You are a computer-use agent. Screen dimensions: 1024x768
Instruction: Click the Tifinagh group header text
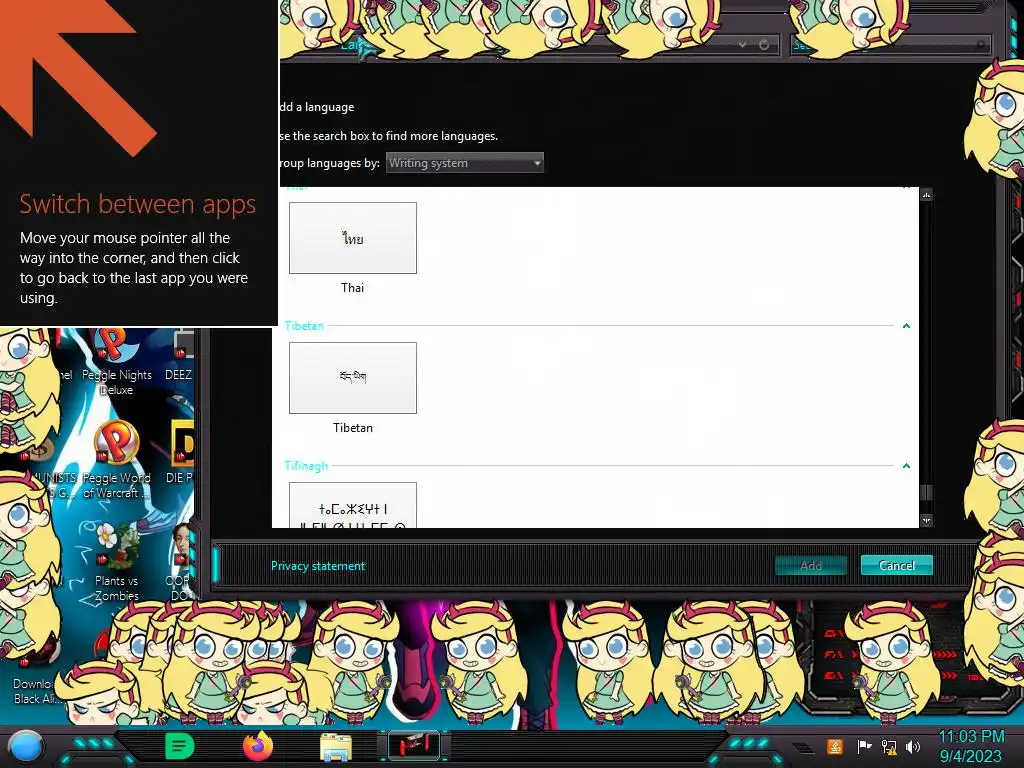pos(306,466)
